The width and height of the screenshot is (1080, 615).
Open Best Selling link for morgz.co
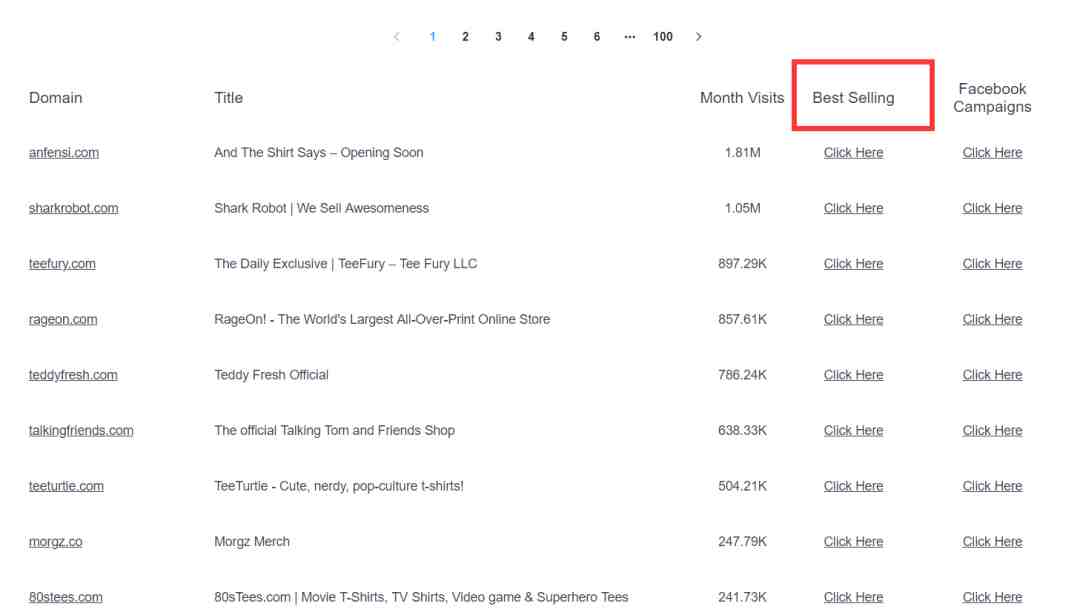coord(853,542)
